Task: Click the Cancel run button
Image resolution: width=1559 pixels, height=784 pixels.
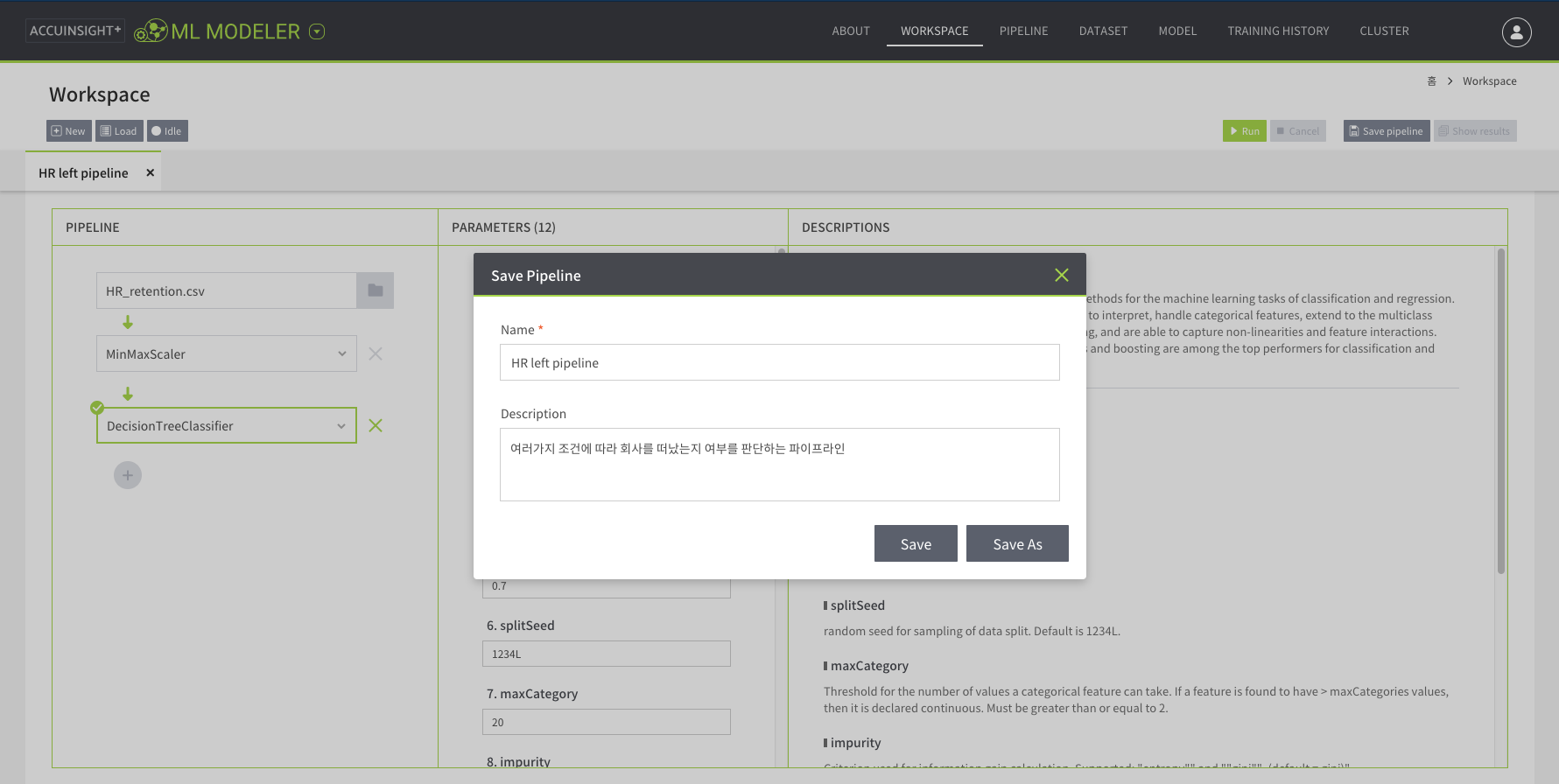Action: pos(1298,131)
